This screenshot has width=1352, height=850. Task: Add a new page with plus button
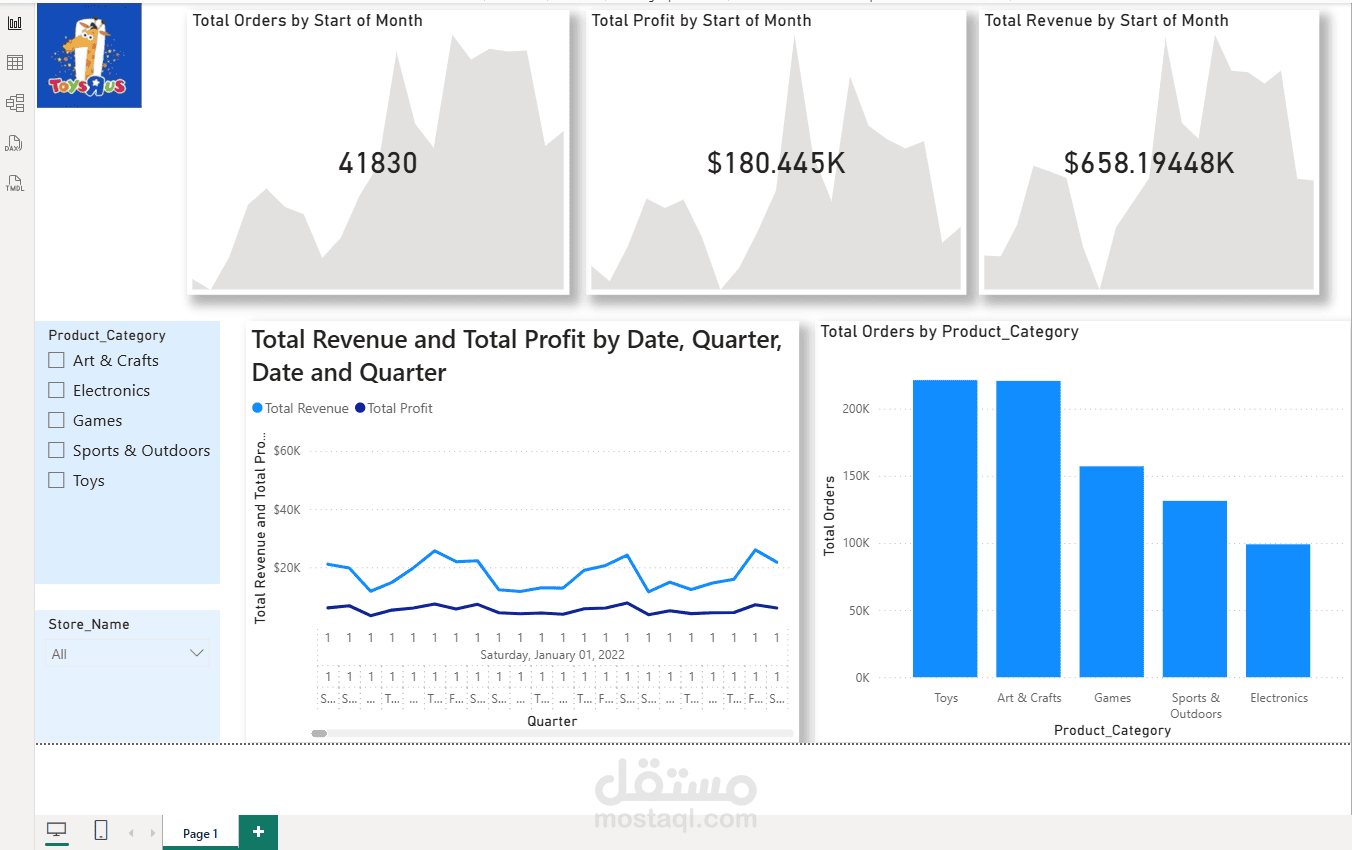(x=258, y=832)
